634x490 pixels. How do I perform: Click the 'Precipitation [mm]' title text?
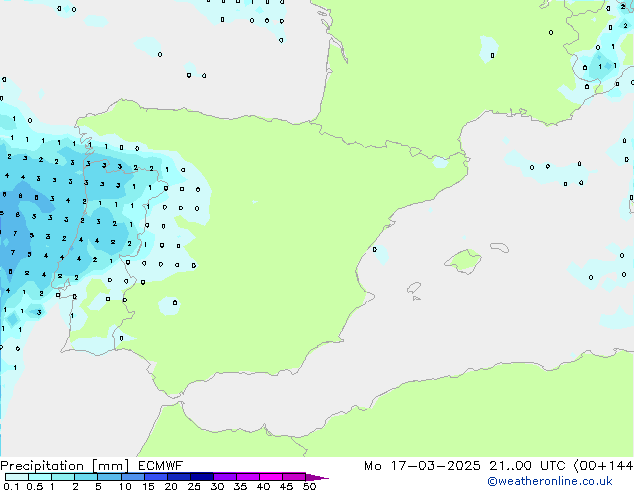coord(64,466)
